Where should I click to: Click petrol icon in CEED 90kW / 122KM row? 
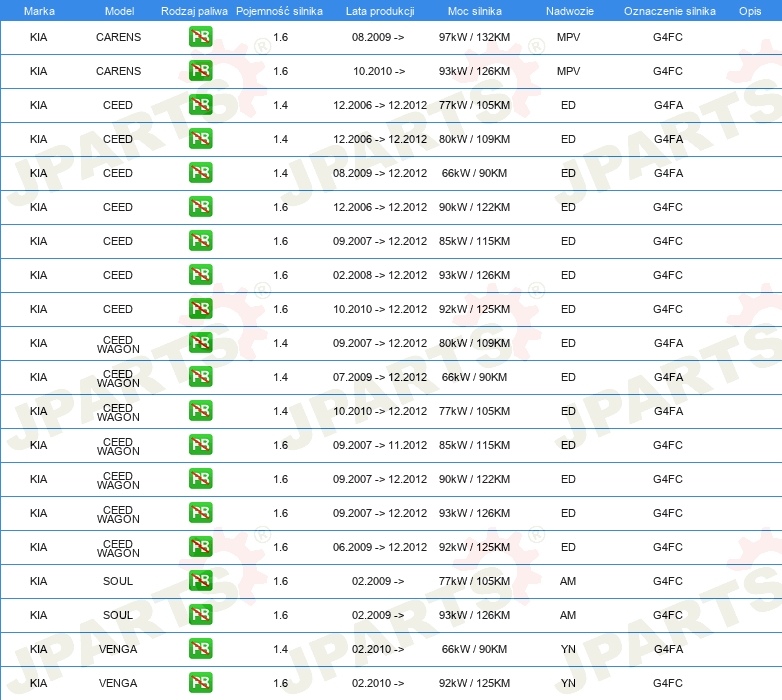pos(200,207)
